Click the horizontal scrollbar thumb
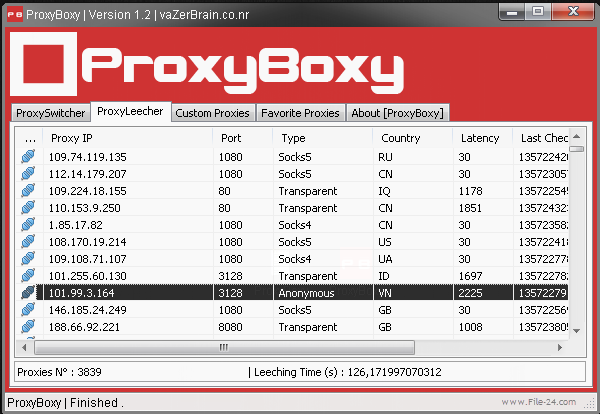 click(224, 347)
